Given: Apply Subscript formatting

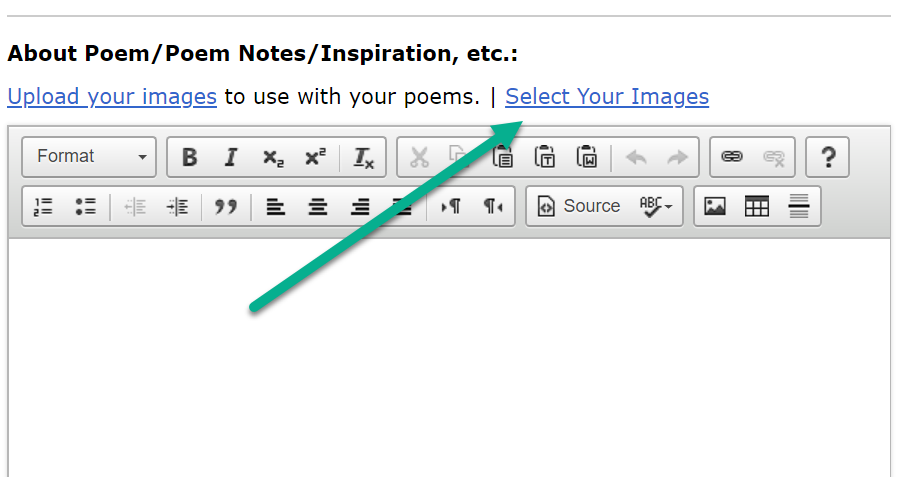Looking at the screenshot, I should point(273,157).
